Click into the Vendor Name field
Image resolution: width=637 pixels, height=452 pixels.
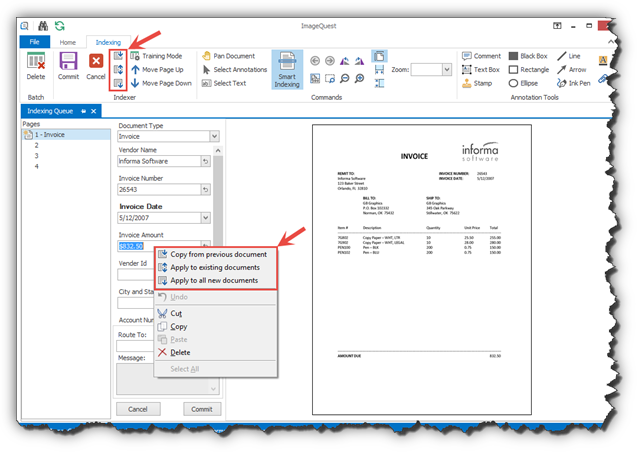click(159, 161)
